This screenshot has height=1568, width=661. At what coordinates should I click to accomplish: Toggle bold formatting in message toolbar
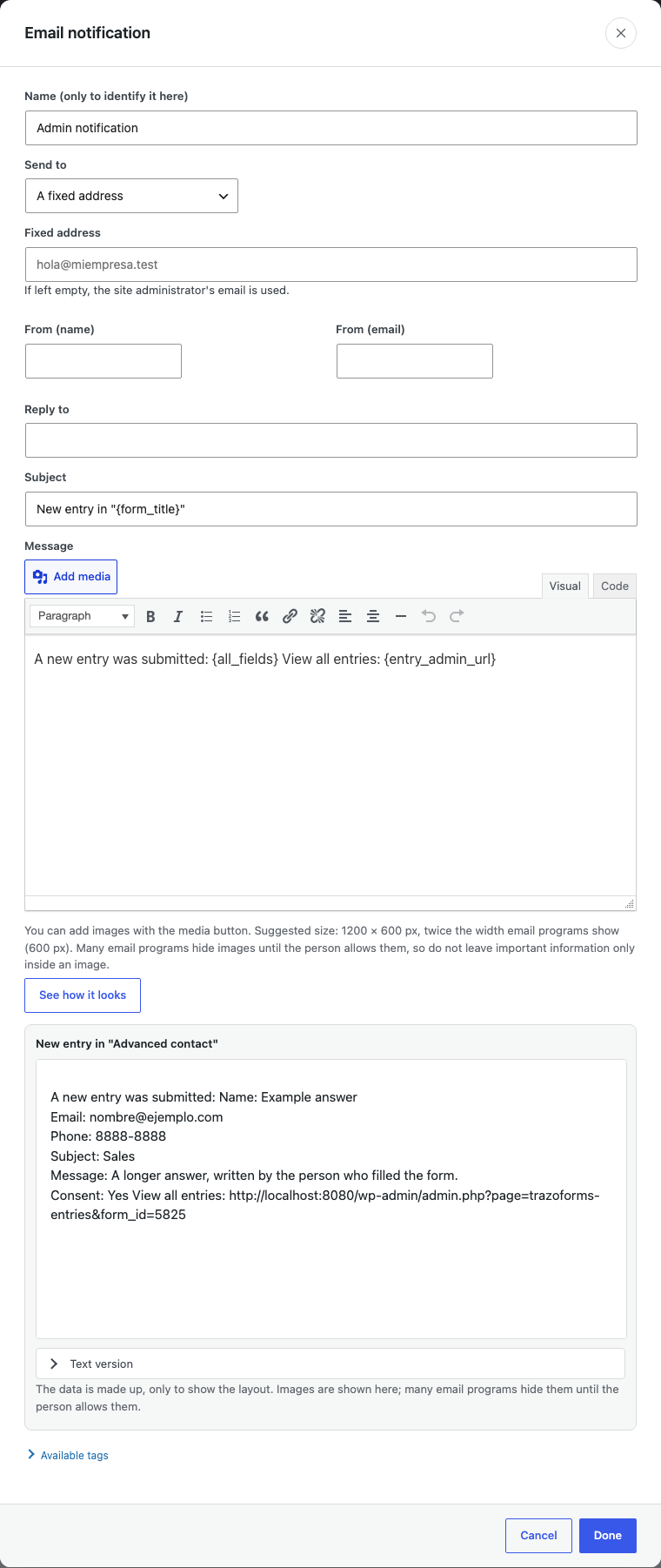(x=150, y=616)
